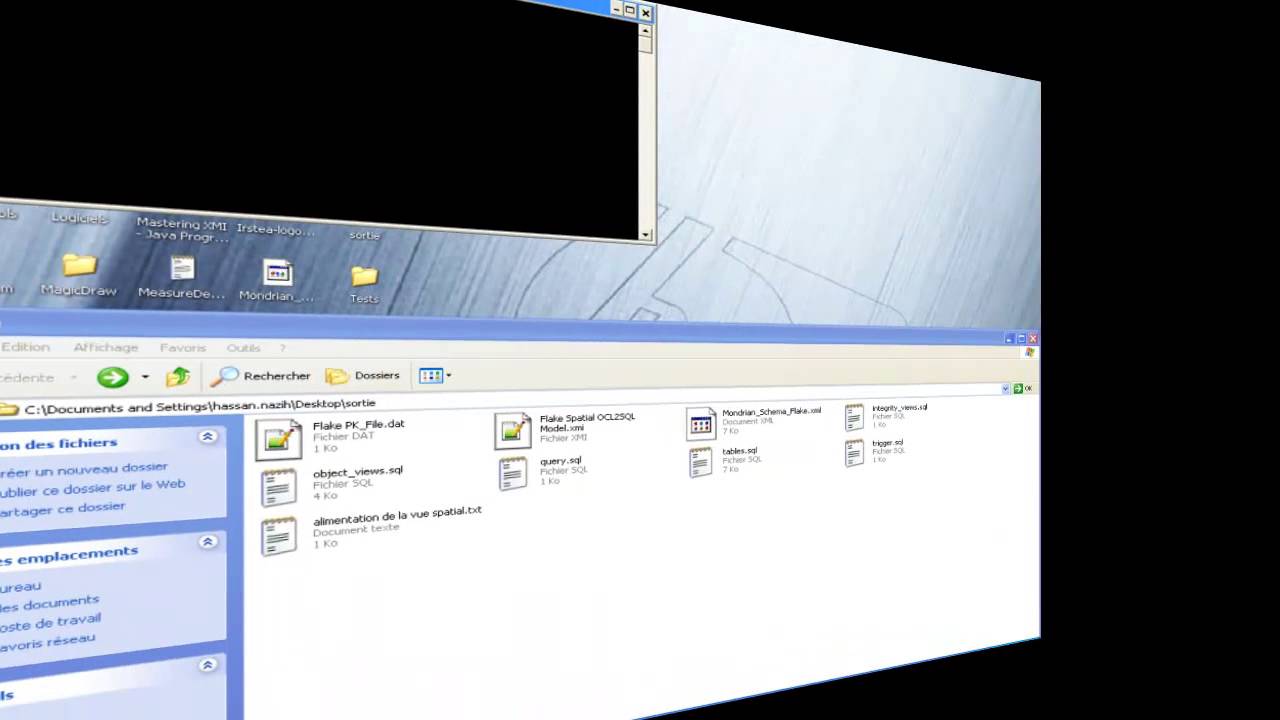Select the MagicDraw folder on the desktop
The image size is (1280, 720).
[x=79, y=265]
